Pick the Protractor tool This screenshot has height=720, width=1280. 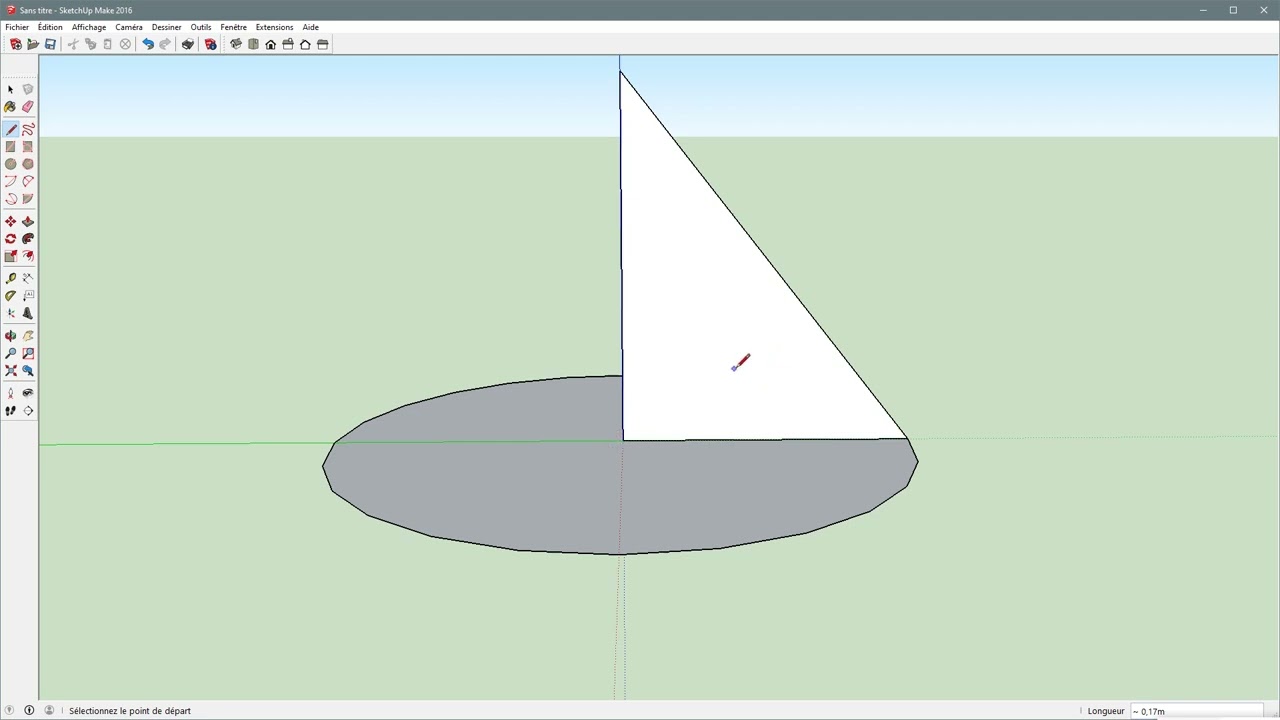11,295
